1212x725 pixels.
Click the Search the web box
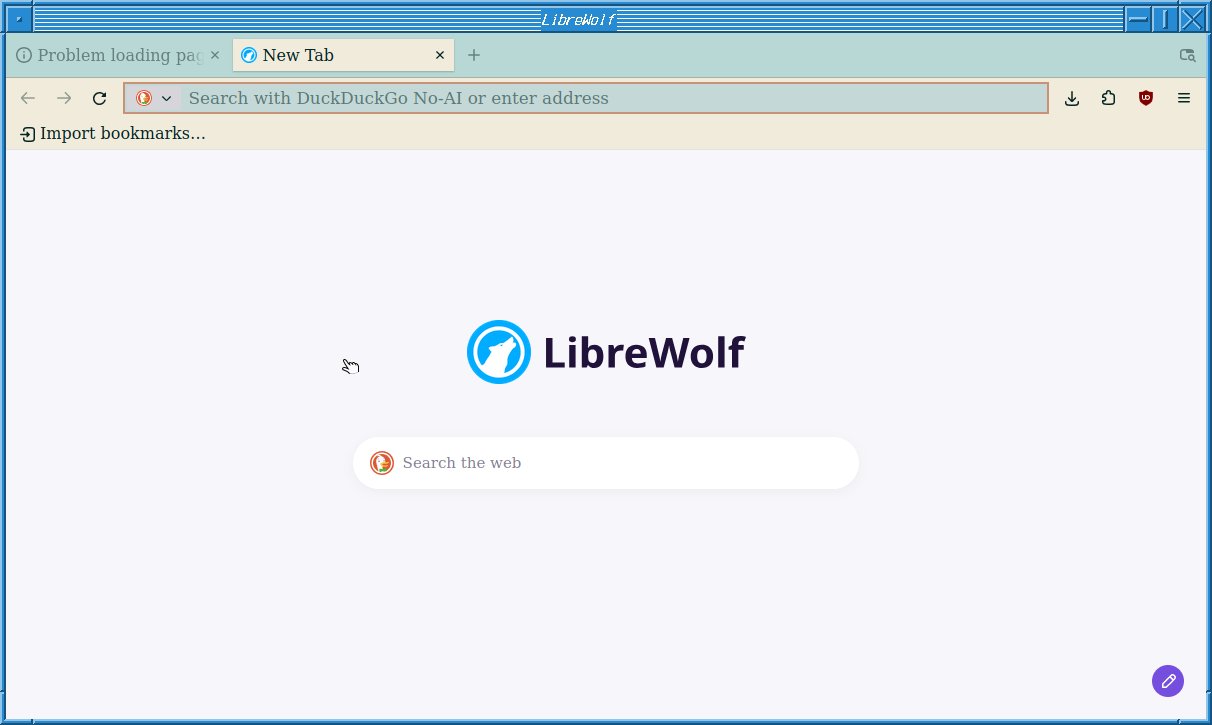[x=606, y=463]
